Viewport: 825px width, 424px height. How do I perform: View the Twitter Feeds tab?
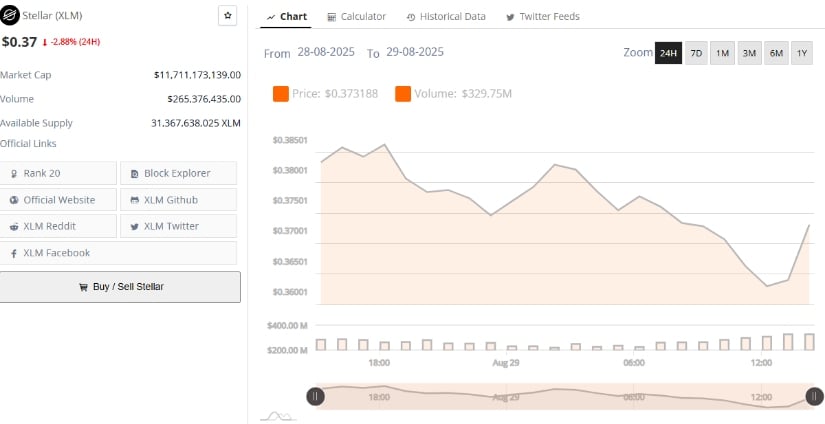pos(542,17)
